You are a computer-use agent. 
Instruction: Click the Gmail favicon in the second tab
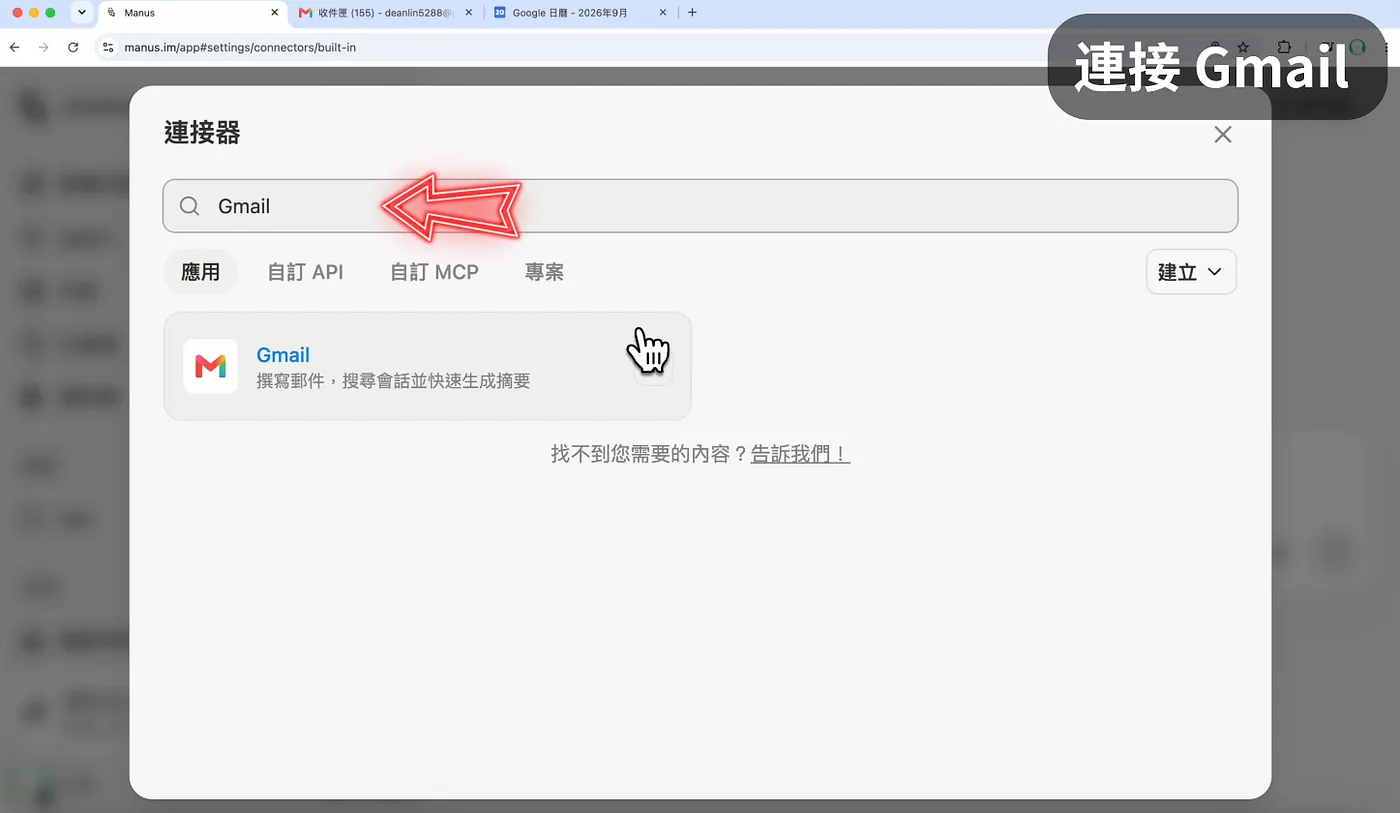[306, 13]
